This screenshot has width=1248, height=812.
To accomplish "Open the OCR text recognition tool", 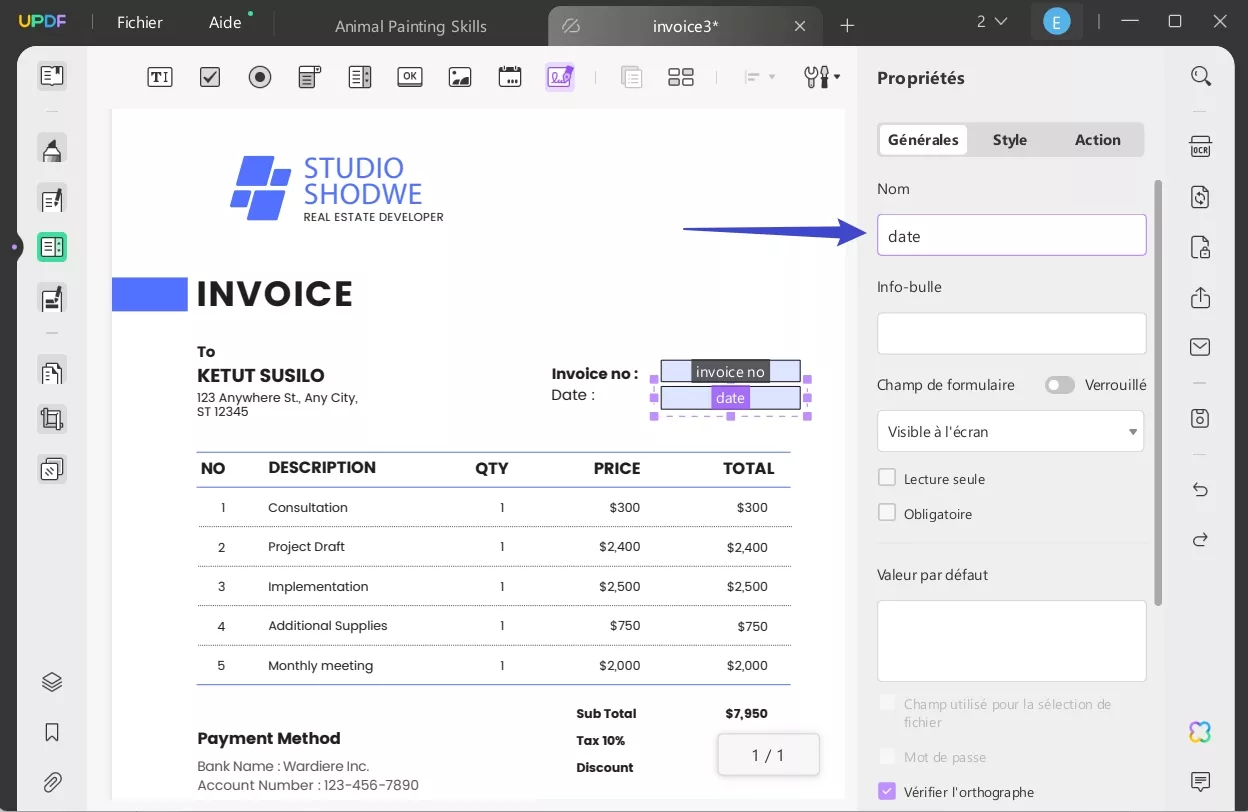I will click(1200, 146).
